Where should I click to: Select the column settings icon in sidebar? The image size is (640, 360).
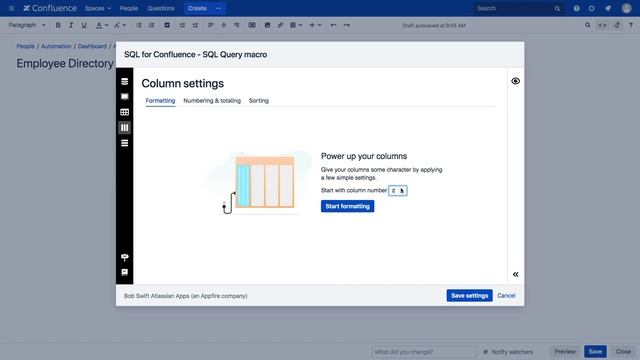[124, 128]
